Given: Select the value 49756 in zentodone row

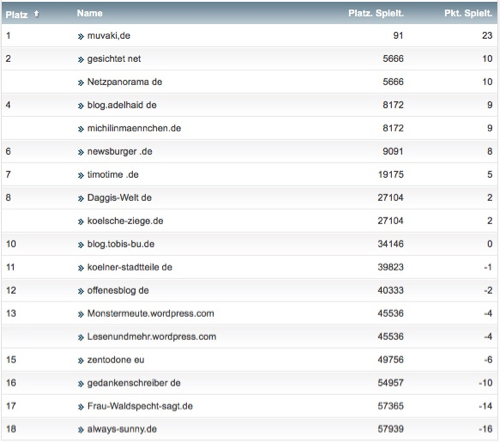Looking at the screenshot, I should (x=391, y=360).
